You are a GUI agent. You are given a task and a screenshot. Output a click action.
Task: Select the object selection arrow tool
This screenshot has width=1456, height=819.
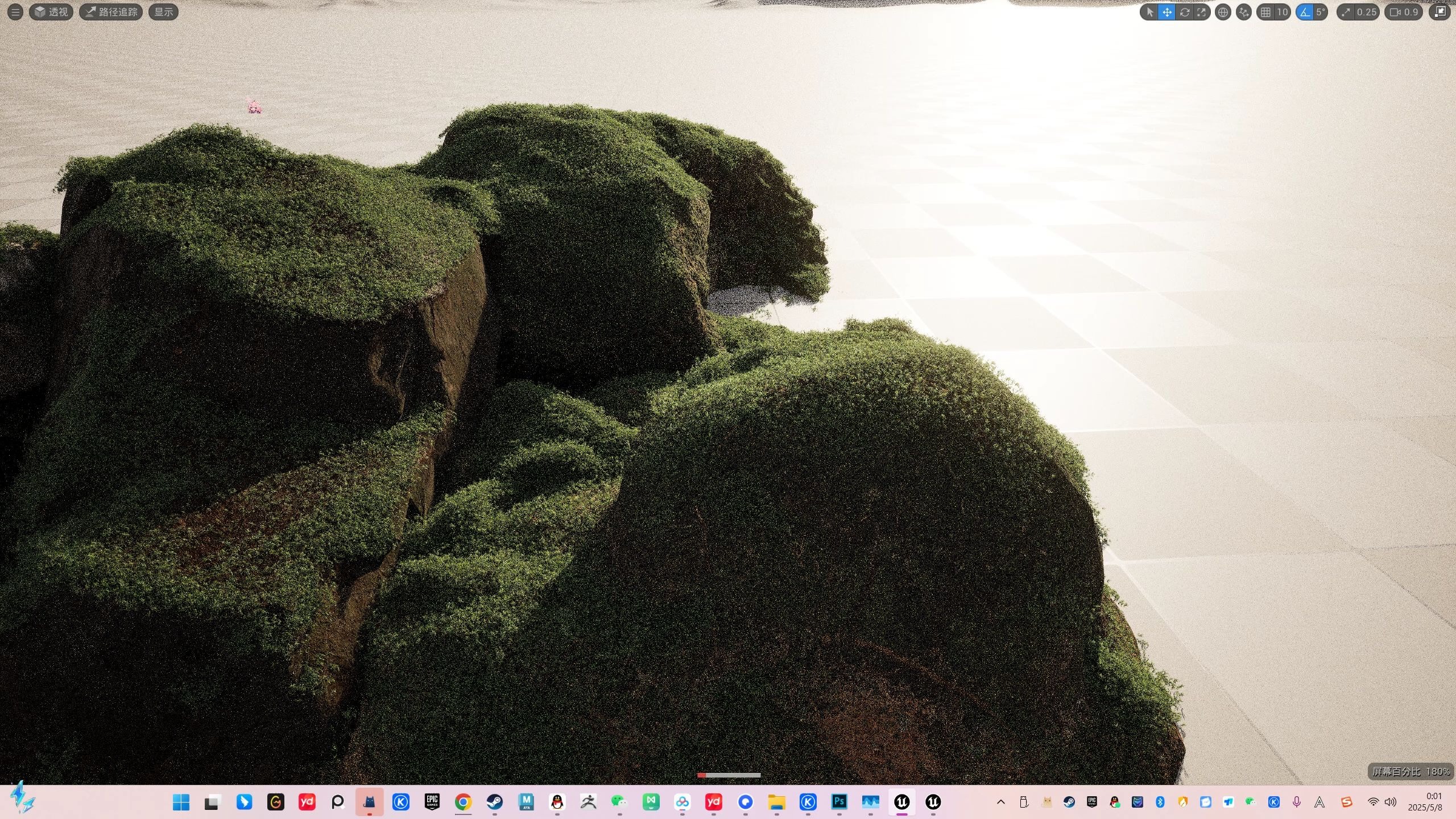1149,12
